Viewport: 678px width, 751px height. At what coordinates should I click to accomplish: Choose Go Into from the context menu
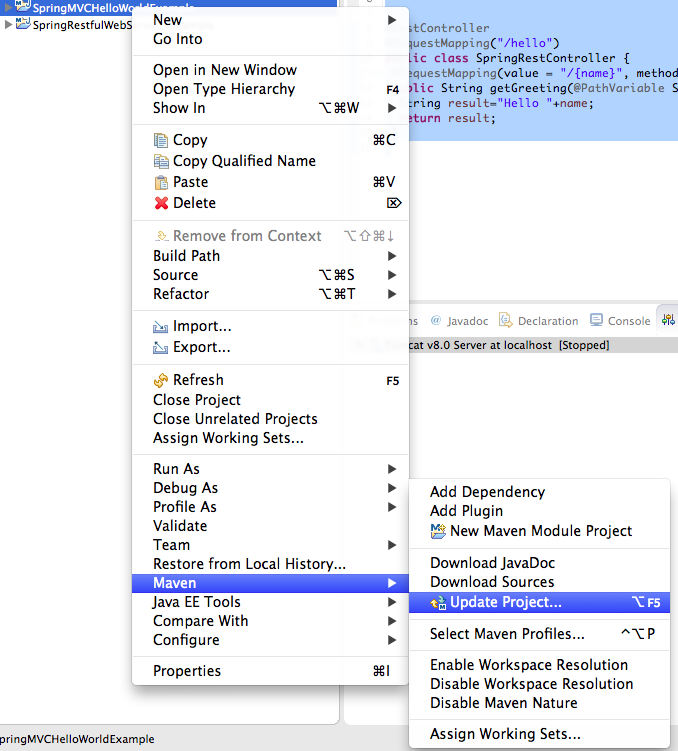point(270,39)
